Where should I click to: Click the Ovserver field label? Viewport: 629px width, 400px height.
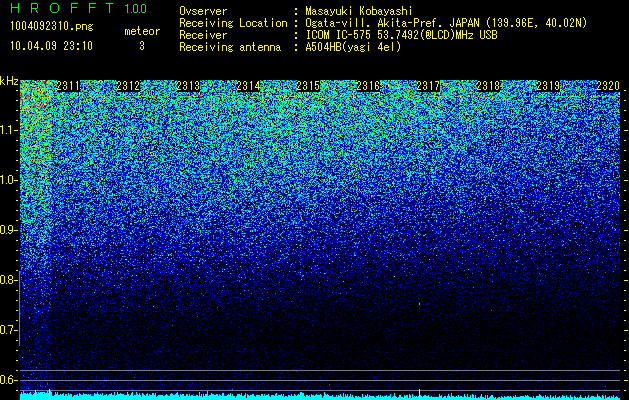coord(203,11)
